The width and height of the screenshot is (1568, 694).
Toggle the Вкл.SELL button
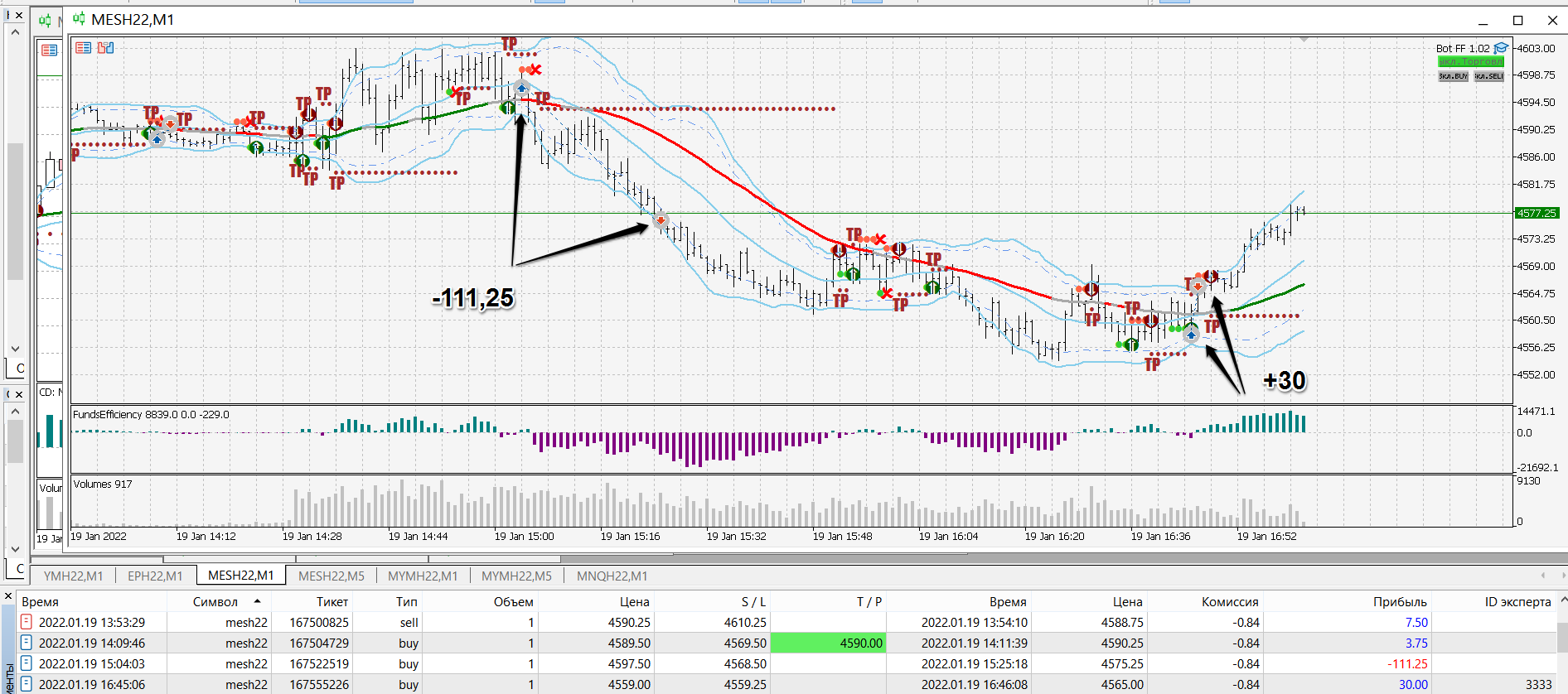tap(1489, 76)
